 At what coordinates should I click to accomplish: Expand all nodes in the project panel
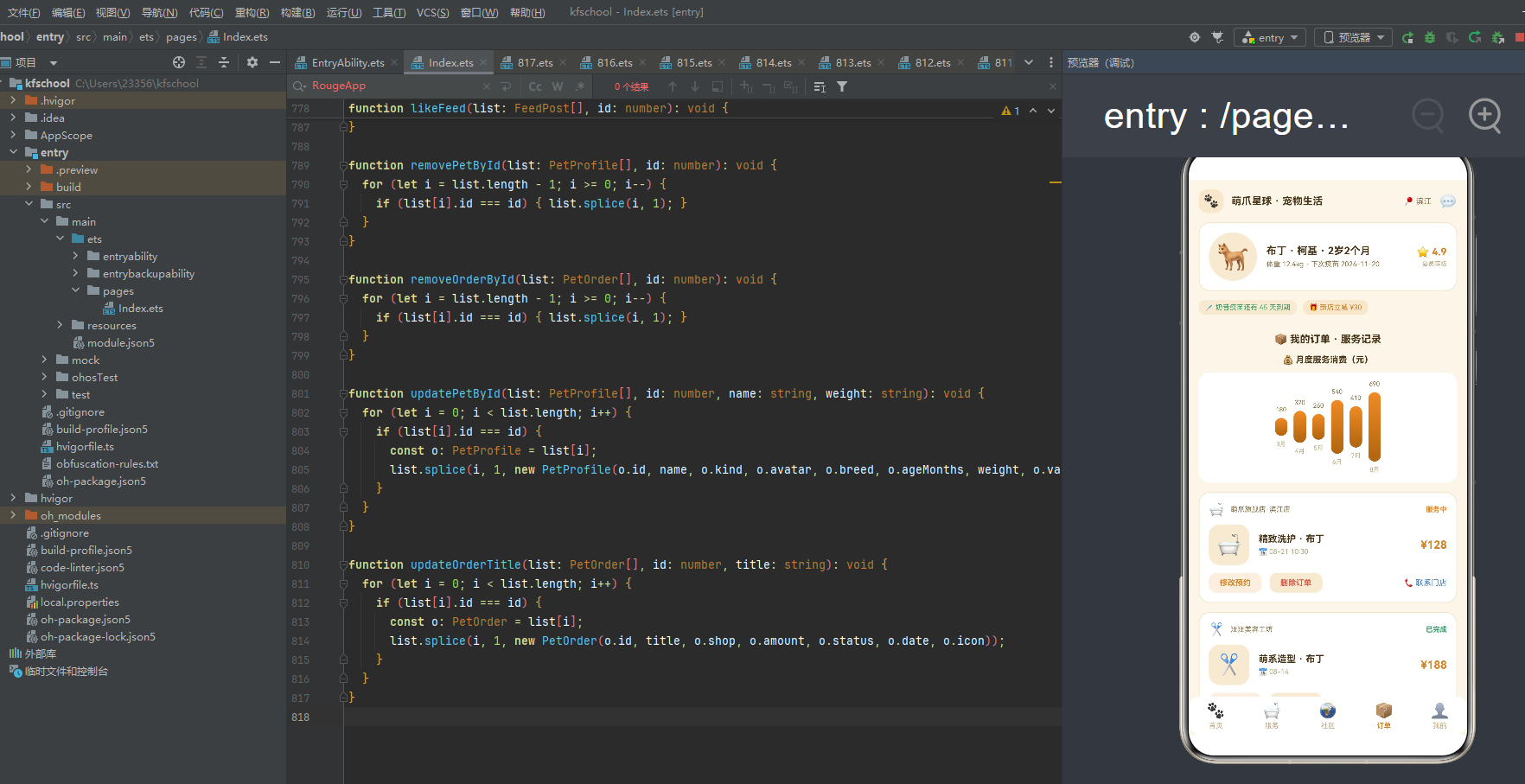pos(201,62)
